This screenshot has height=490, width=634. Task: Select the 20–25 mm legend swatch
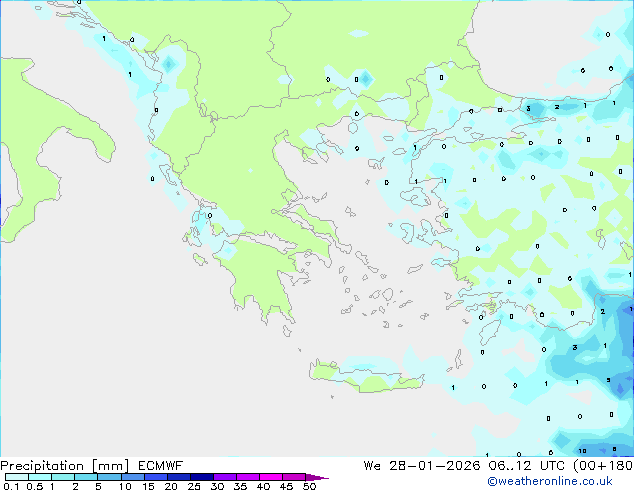pyautogui.click(x=178, y=477)
